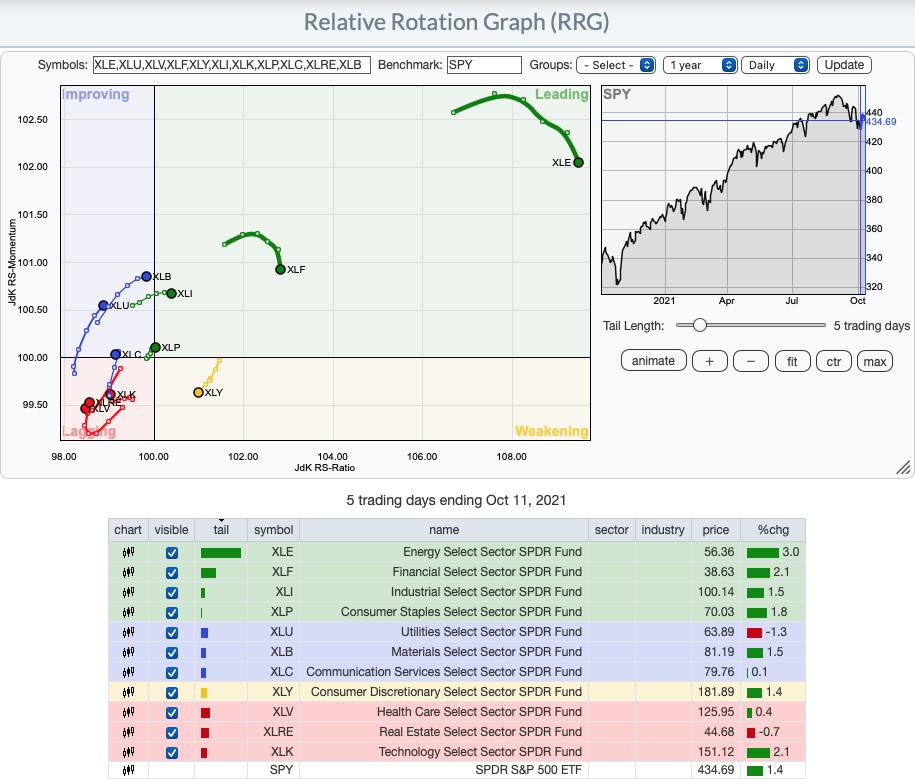Click the XLB marker on the RRG plot

click(146, 277)
